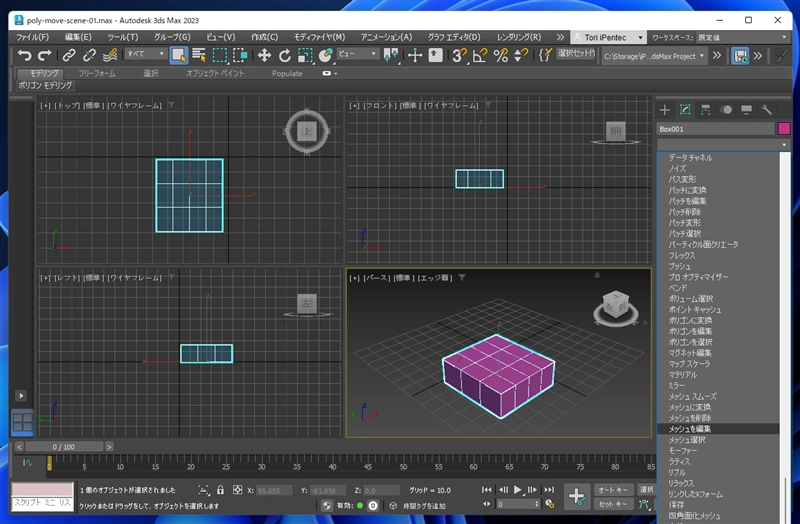800x524 pixels.
Task: Click the ポリゴン モデリング panel button
Action: pyautogui.click(x=45, y=85)
